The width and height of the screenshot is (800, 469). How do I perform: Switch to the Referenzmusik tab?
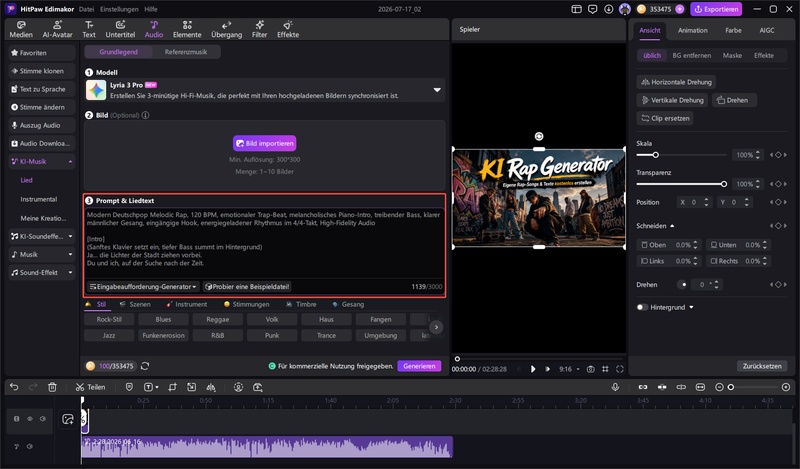186,52
